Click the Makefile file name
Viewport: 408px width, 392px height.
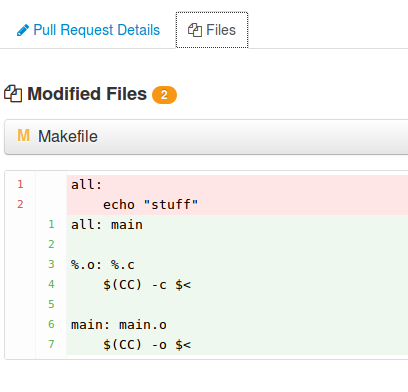coord(68,136)
